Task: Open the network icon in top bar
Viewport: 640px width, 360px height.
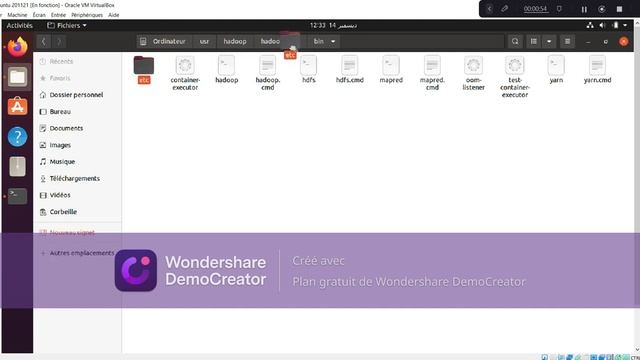Action: pyautogui.click(x=590, y=25)
